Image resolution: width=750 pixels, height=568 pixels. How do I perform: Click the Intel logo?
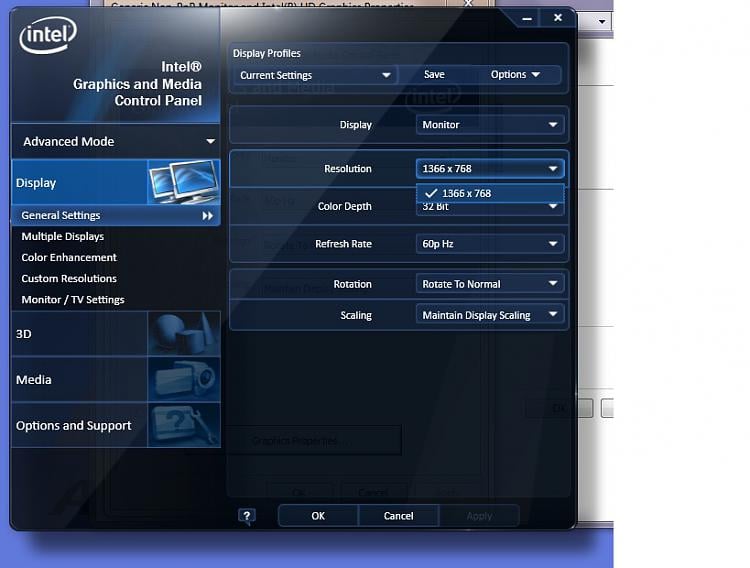tap(48, 34)
